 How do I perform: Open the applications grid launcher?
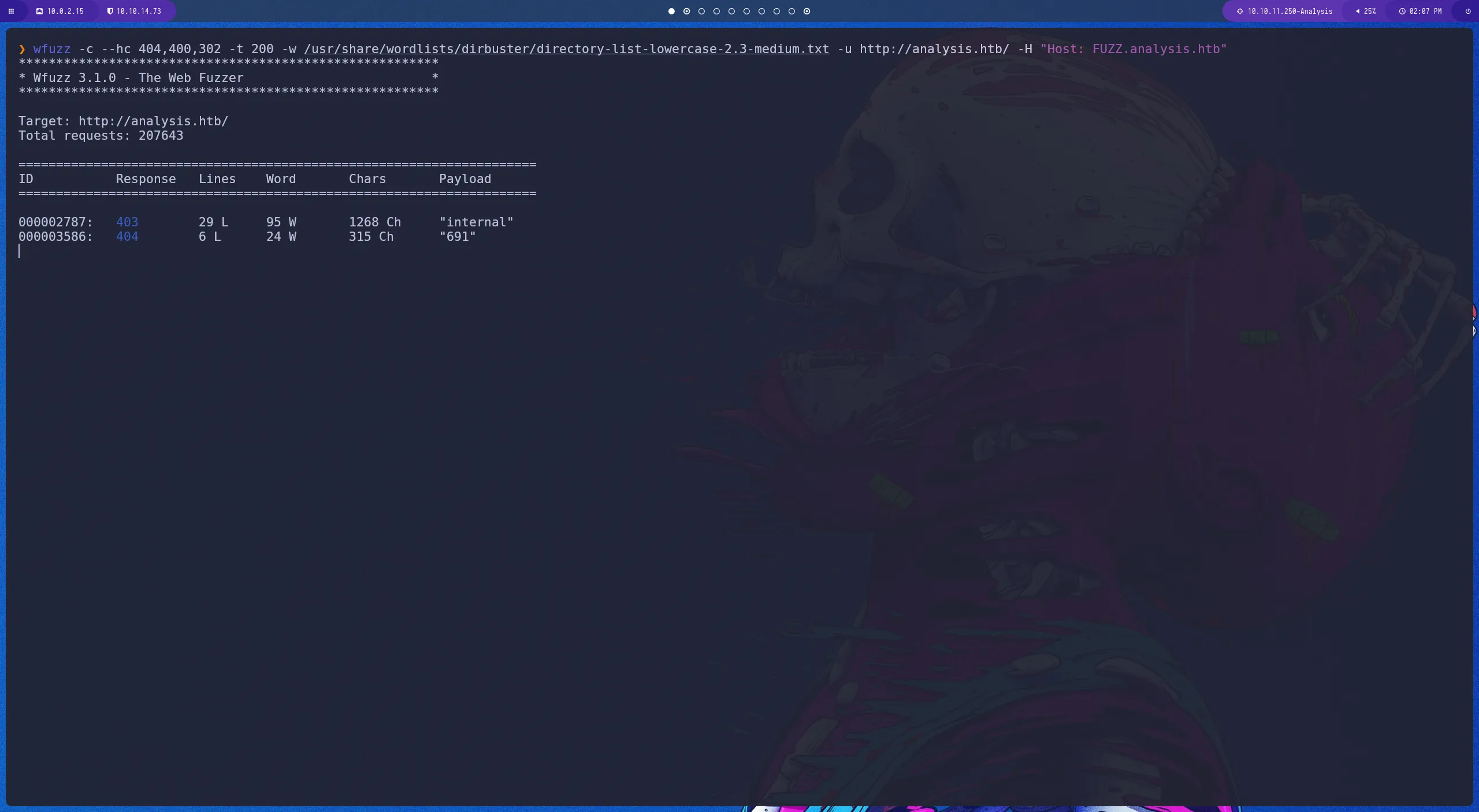point(12,11)
